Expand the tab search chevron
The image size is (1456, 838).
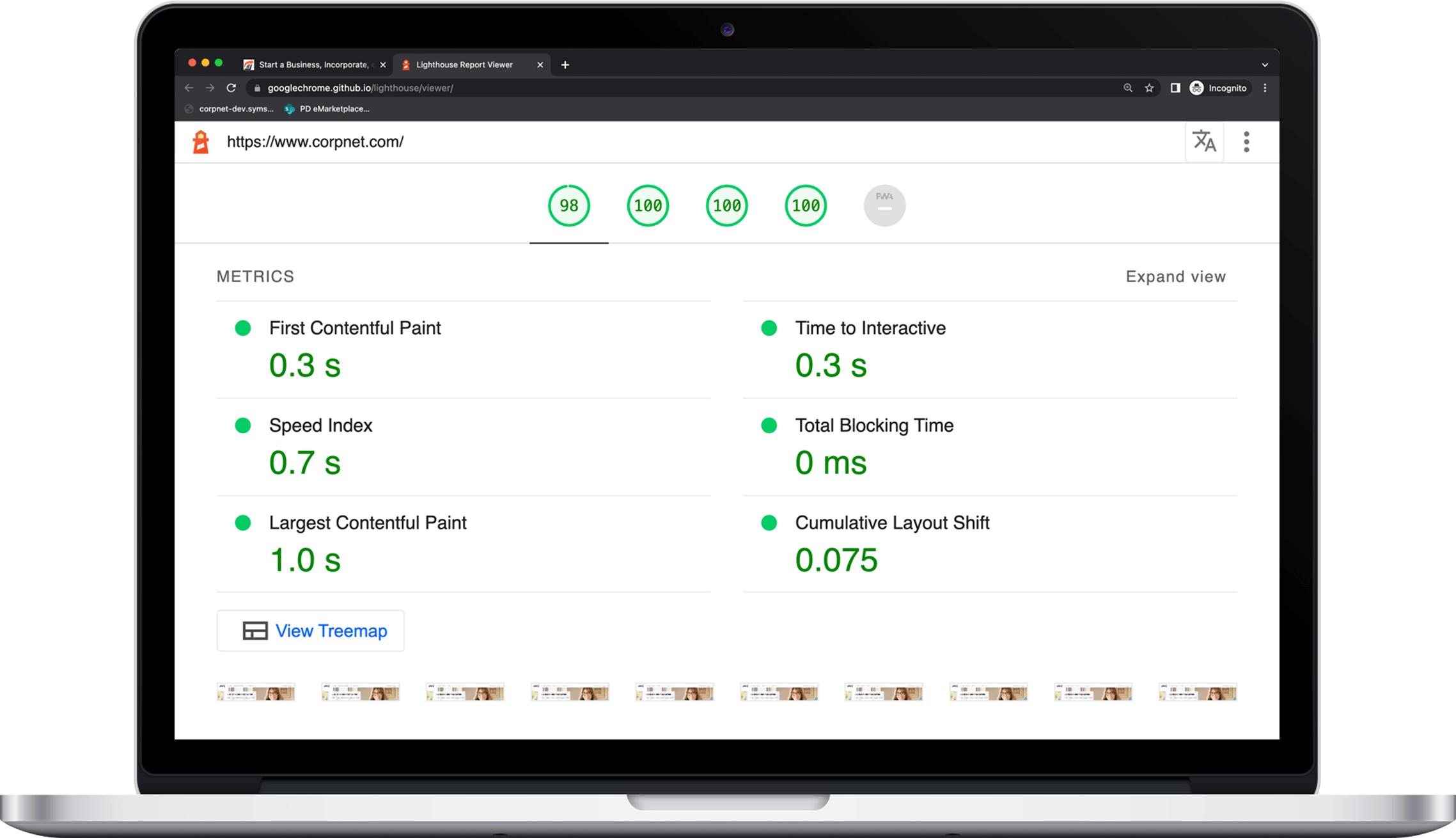tap(1265, 65)
